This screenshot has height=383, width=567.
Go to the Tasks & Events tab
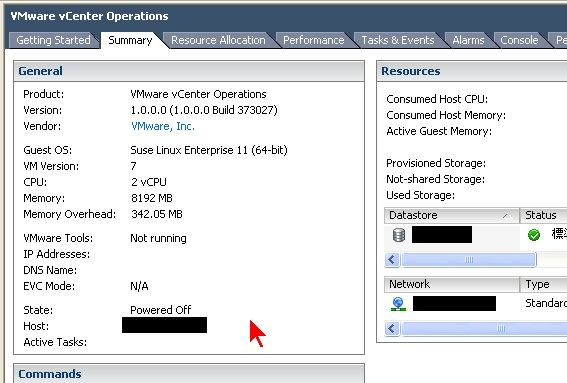coord(398,40)
